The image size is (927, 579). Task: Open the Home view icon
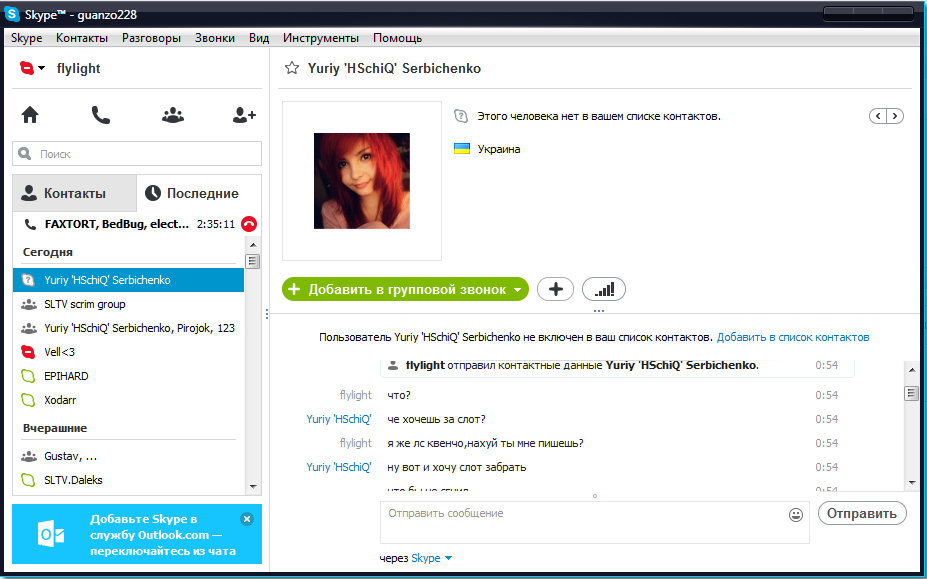(30, 115)
